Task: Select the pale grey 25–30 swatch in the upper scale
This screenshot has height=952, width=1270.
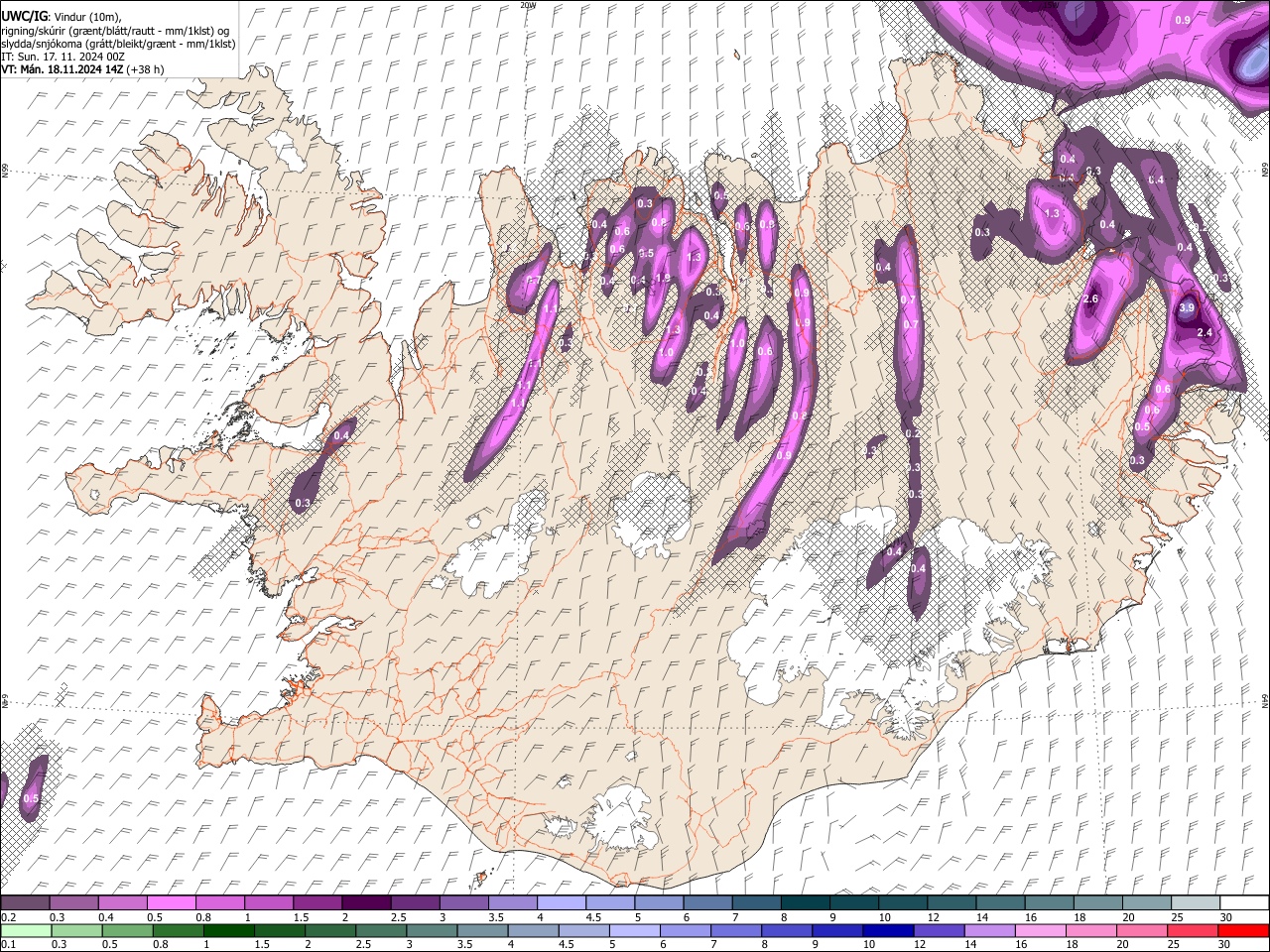Action: [1195, 902]
